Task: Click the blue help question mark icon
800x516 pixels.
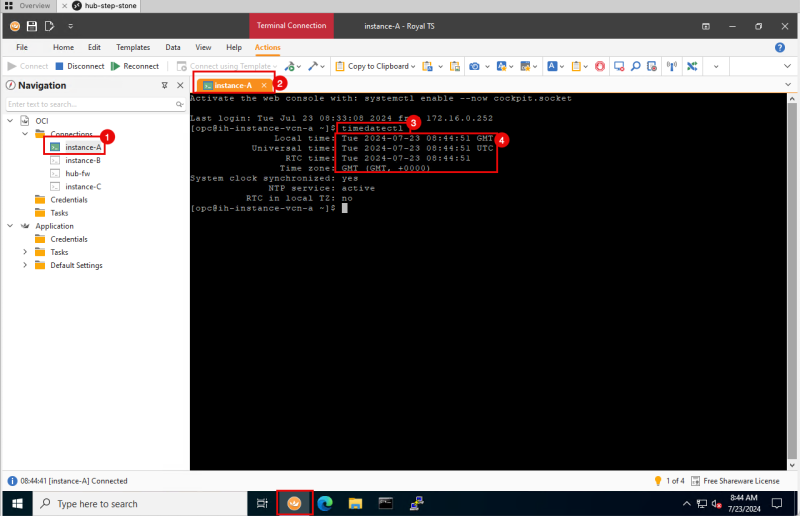Action: [x=779, y=47]
